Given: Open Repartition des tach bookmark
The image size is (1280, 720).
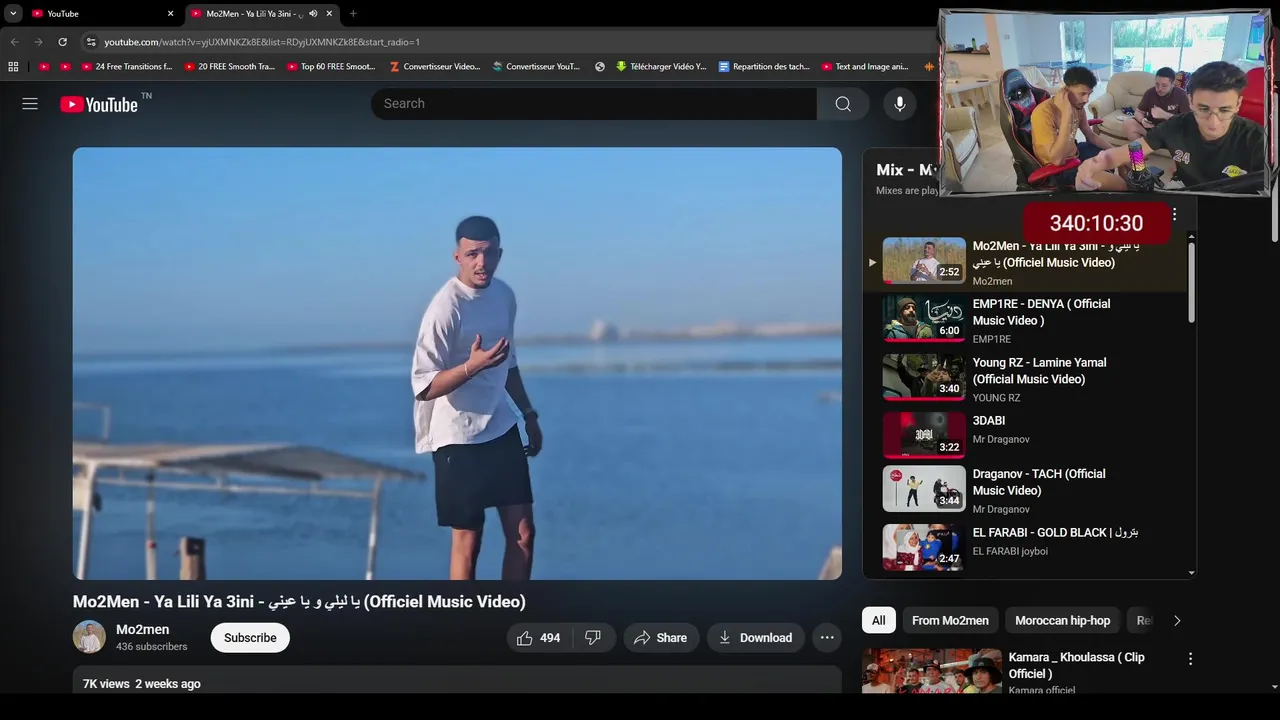Looking at the screenshot, I should 764,67.
